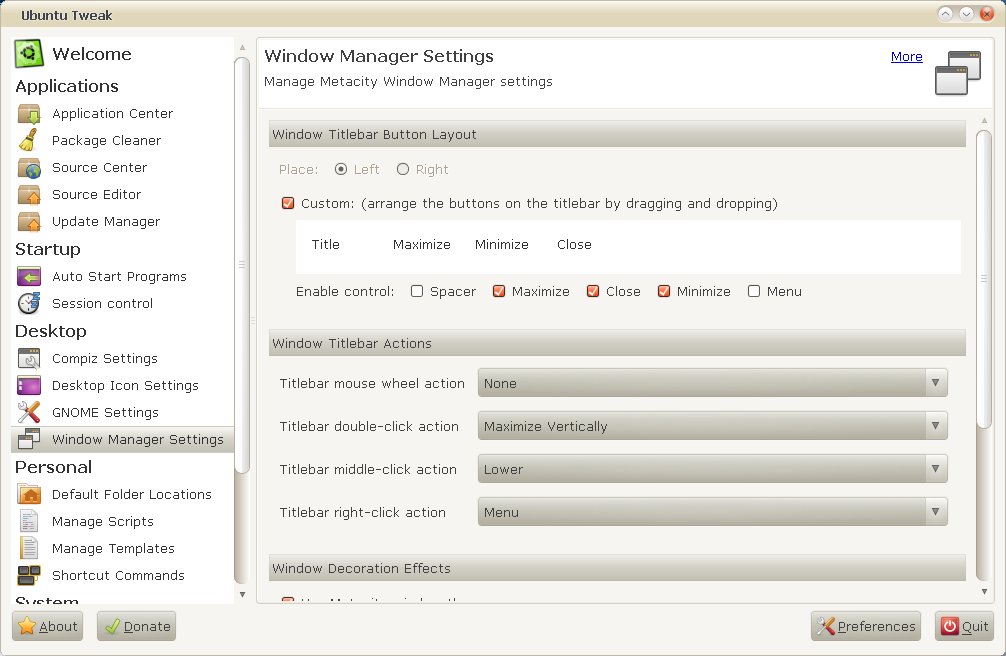This screenshot has width=1006, height=656.
Task: Click the Desktop Icon Settings purple icon
Action: coord(29,386)
